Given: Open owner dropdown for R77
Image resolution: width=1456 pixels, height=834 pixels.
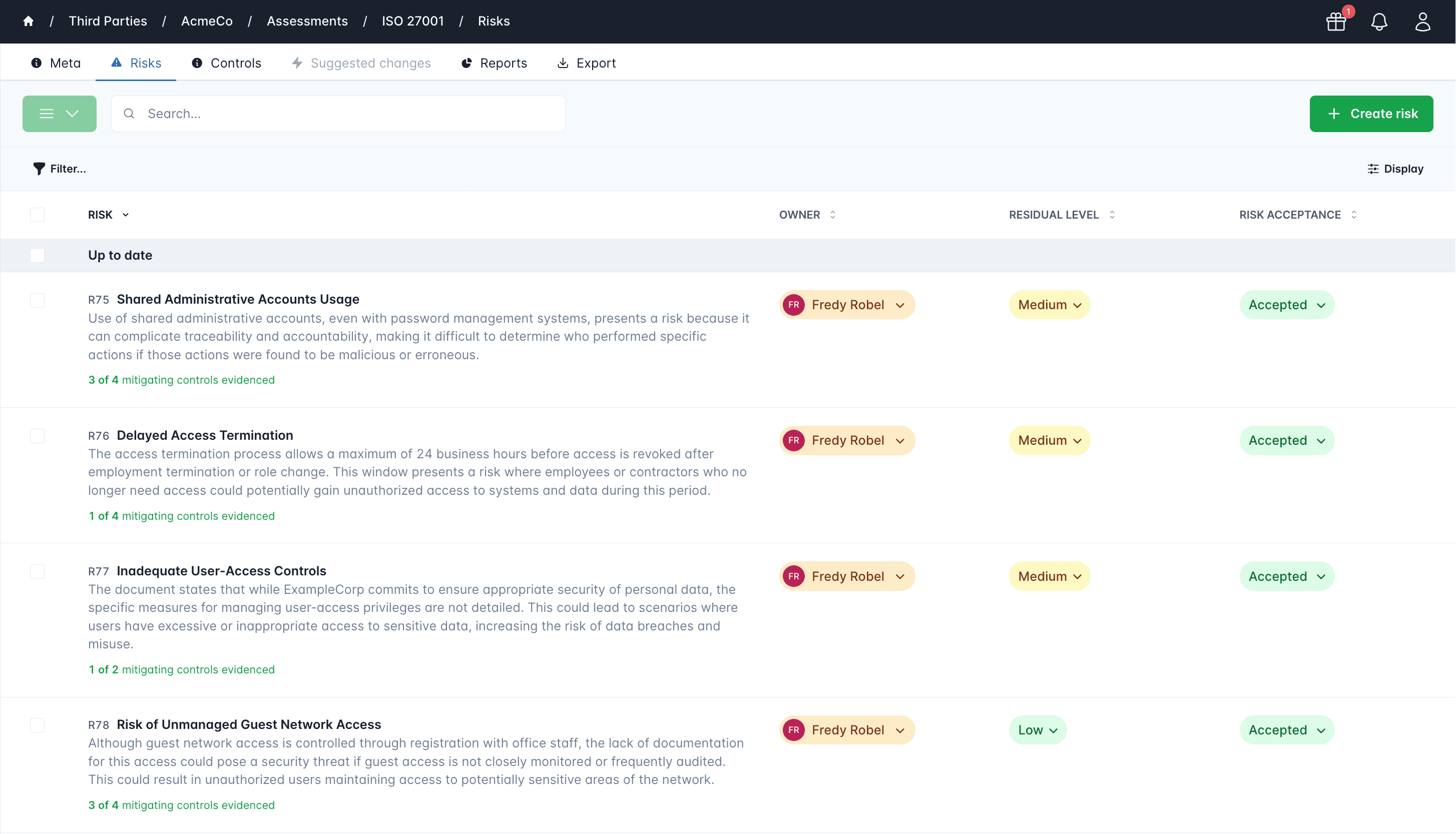Looking at the screenshot, I should 847,576.
